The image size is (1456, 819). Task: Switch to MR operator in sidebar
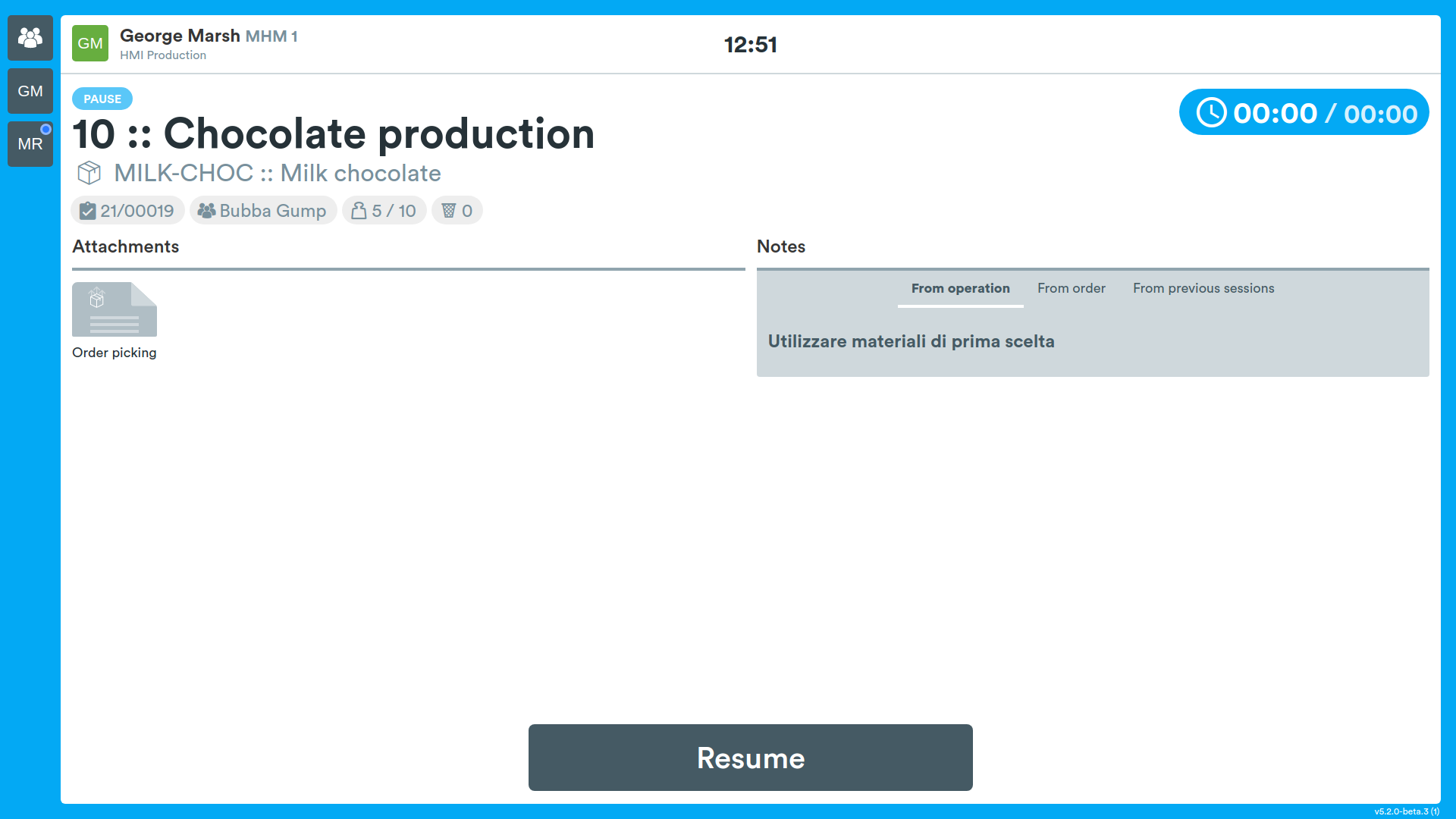30,144
